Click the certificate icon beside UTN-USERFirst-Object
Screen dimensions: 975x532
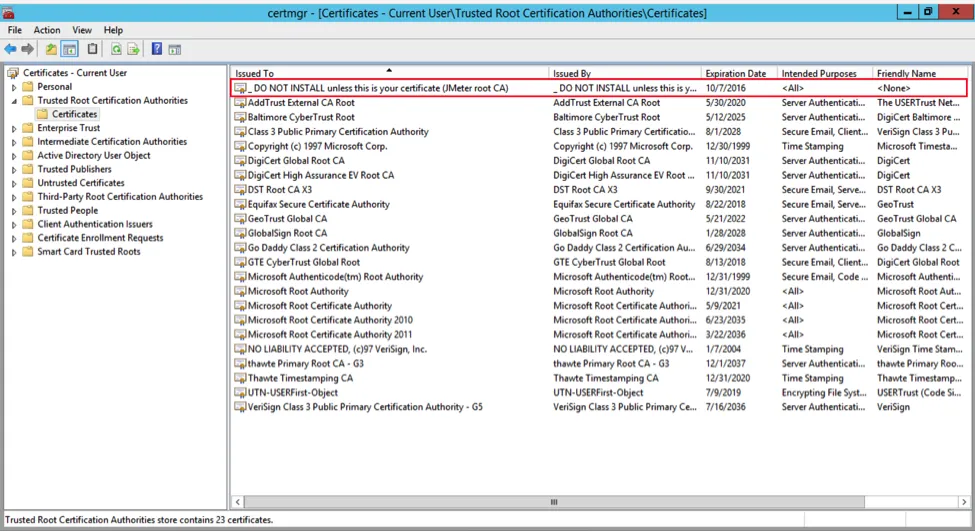coord(240,393)
